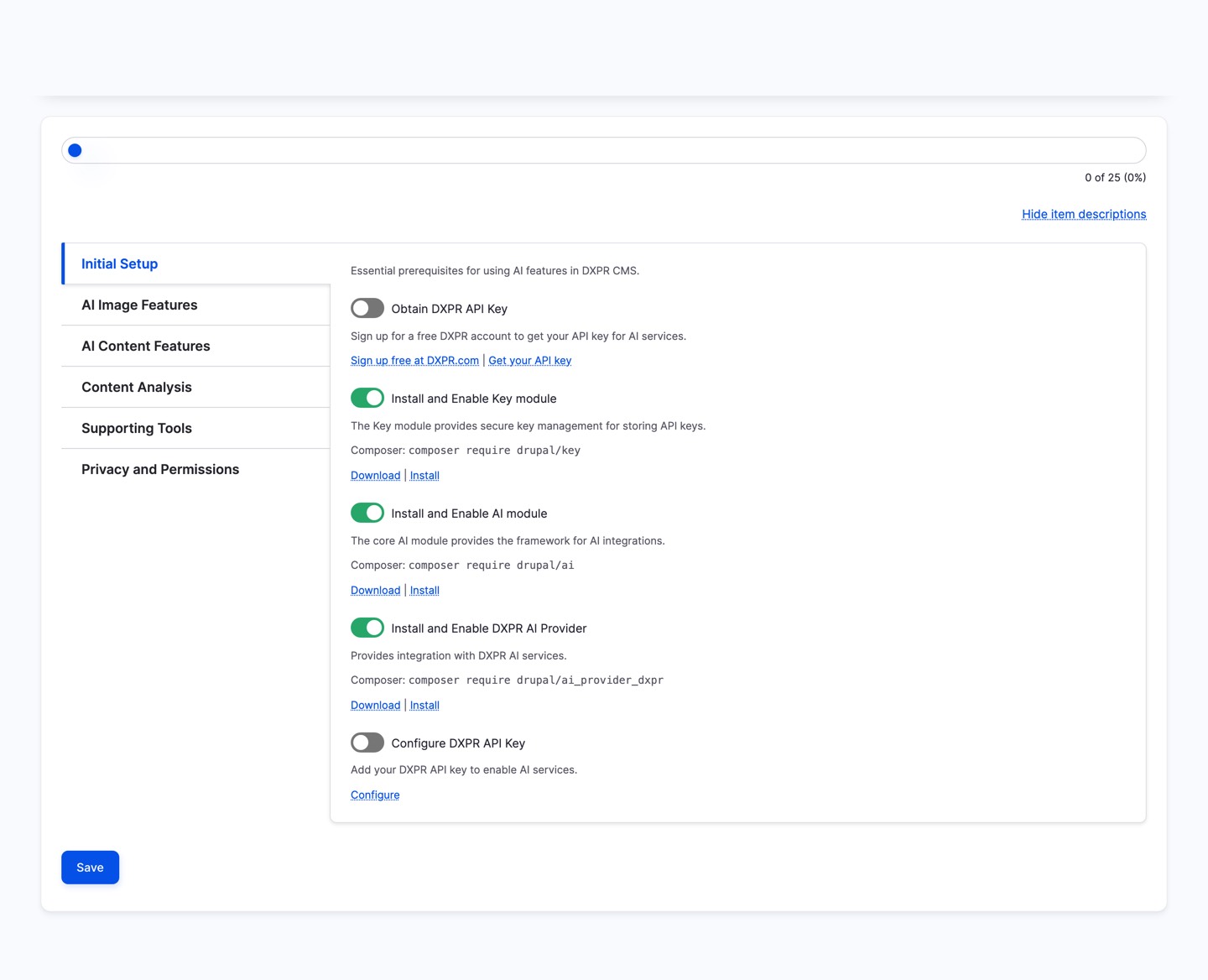Click 'The core AI module provides the framework' text
1208x980 pixels.
point(508,540)
